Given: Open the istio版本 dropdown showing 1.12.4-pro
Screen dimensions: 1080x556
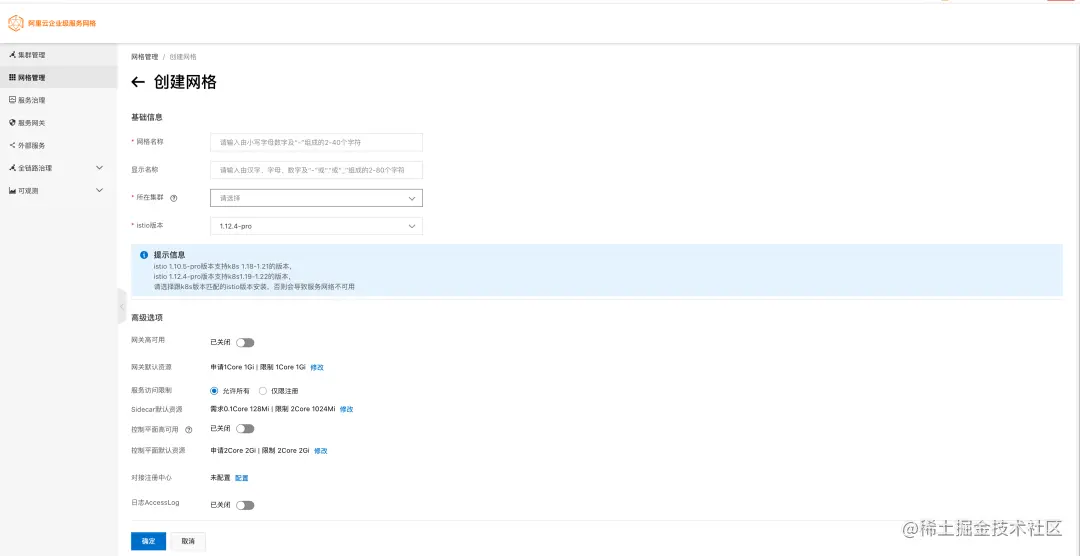Looking at the screenshot, I should pos(316,226).
